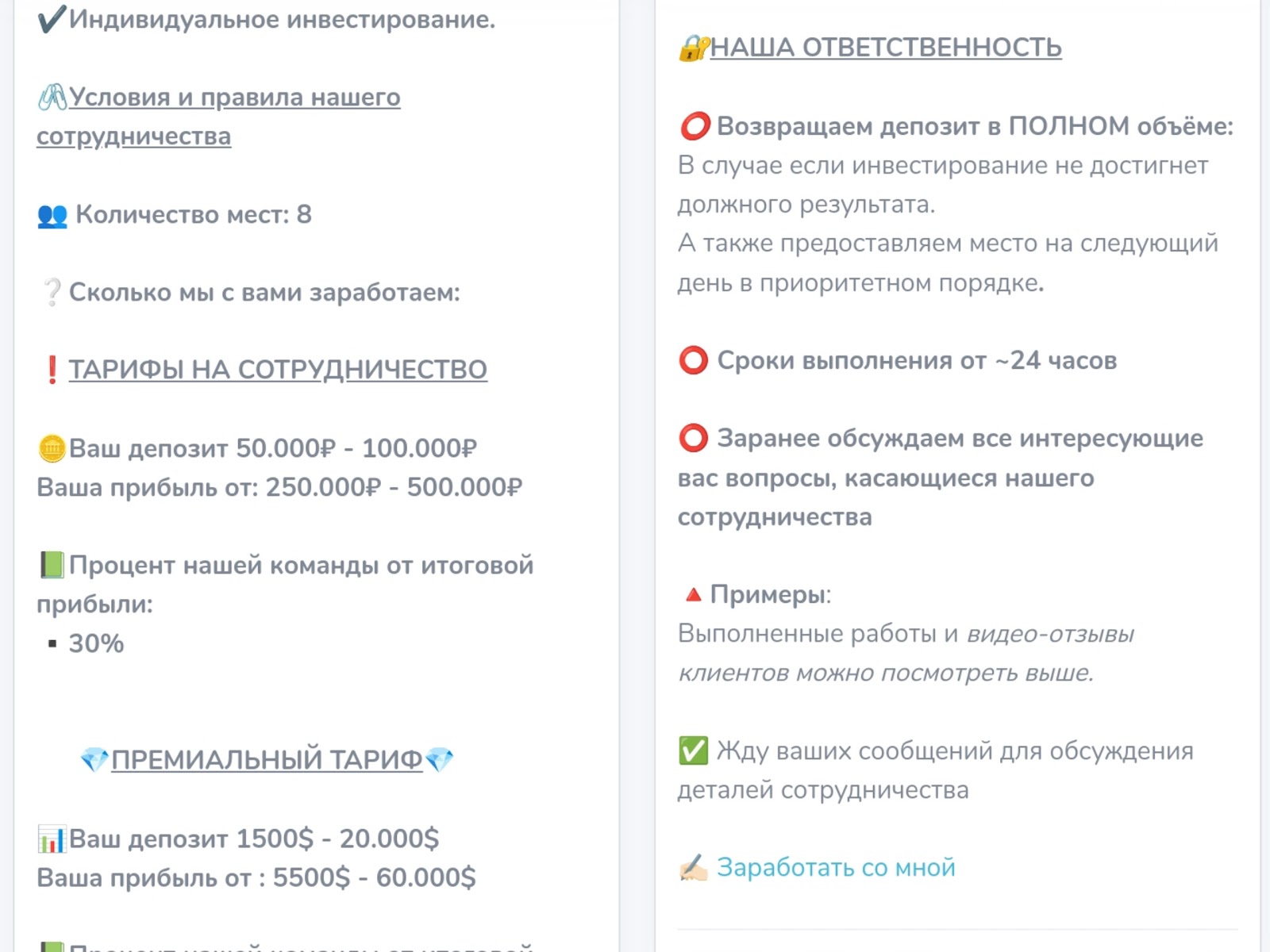Click the lock icon beside НАША ОТВЕТСТВЕННОСТЬ
This screenshot has width=1270, height=952.
tap(692, 48)
